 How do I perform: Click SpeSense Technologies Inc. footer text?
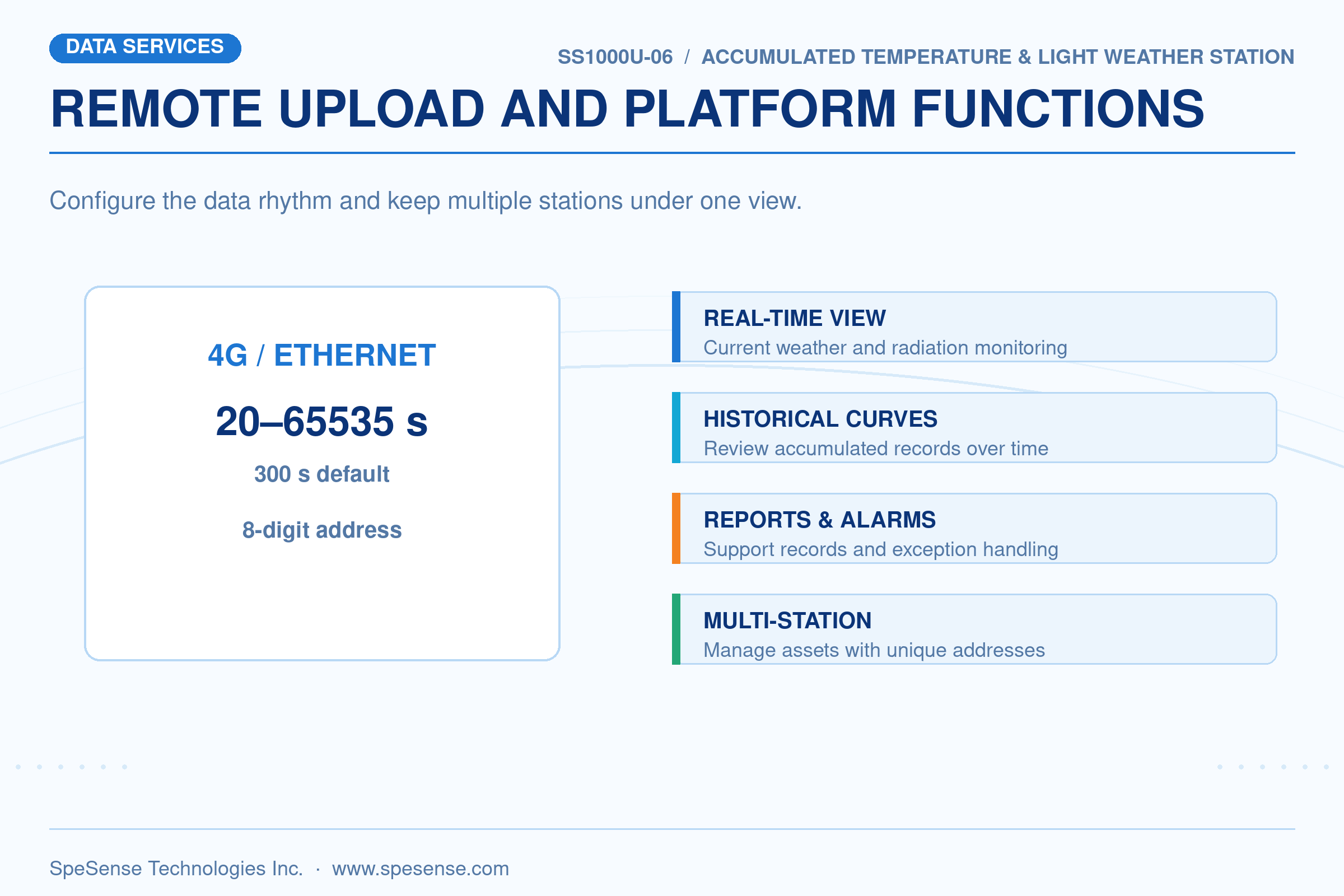176,868
